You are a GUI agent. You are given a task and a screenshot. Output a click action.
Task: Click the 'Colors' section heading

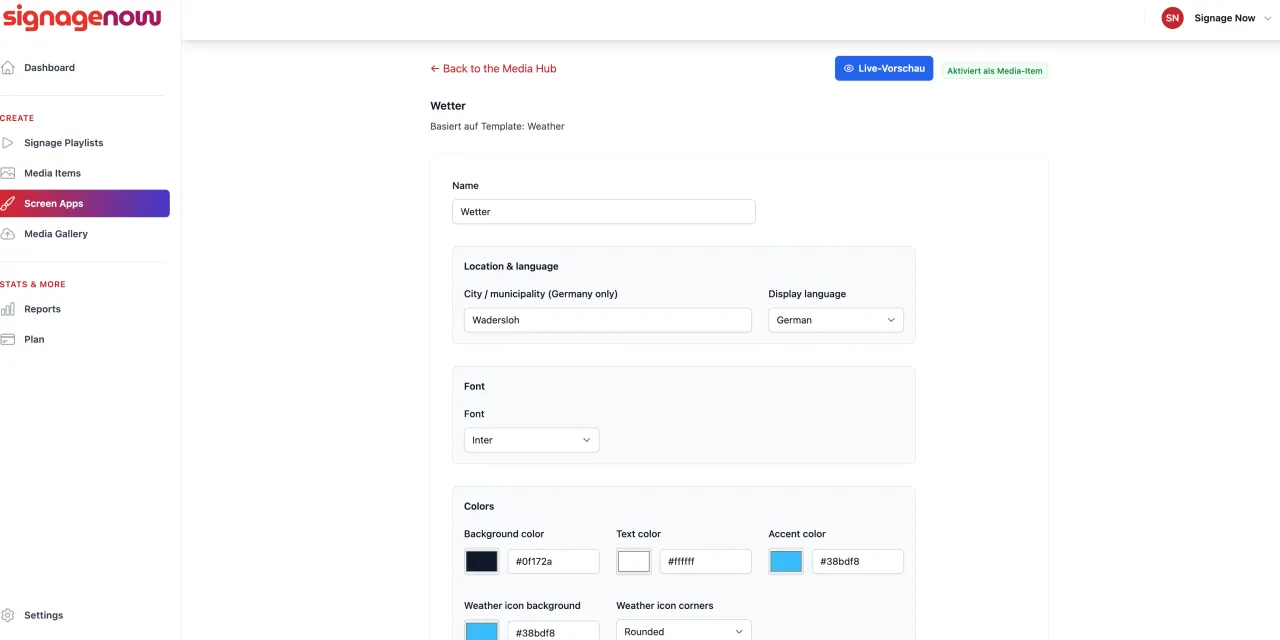point(479,507)
